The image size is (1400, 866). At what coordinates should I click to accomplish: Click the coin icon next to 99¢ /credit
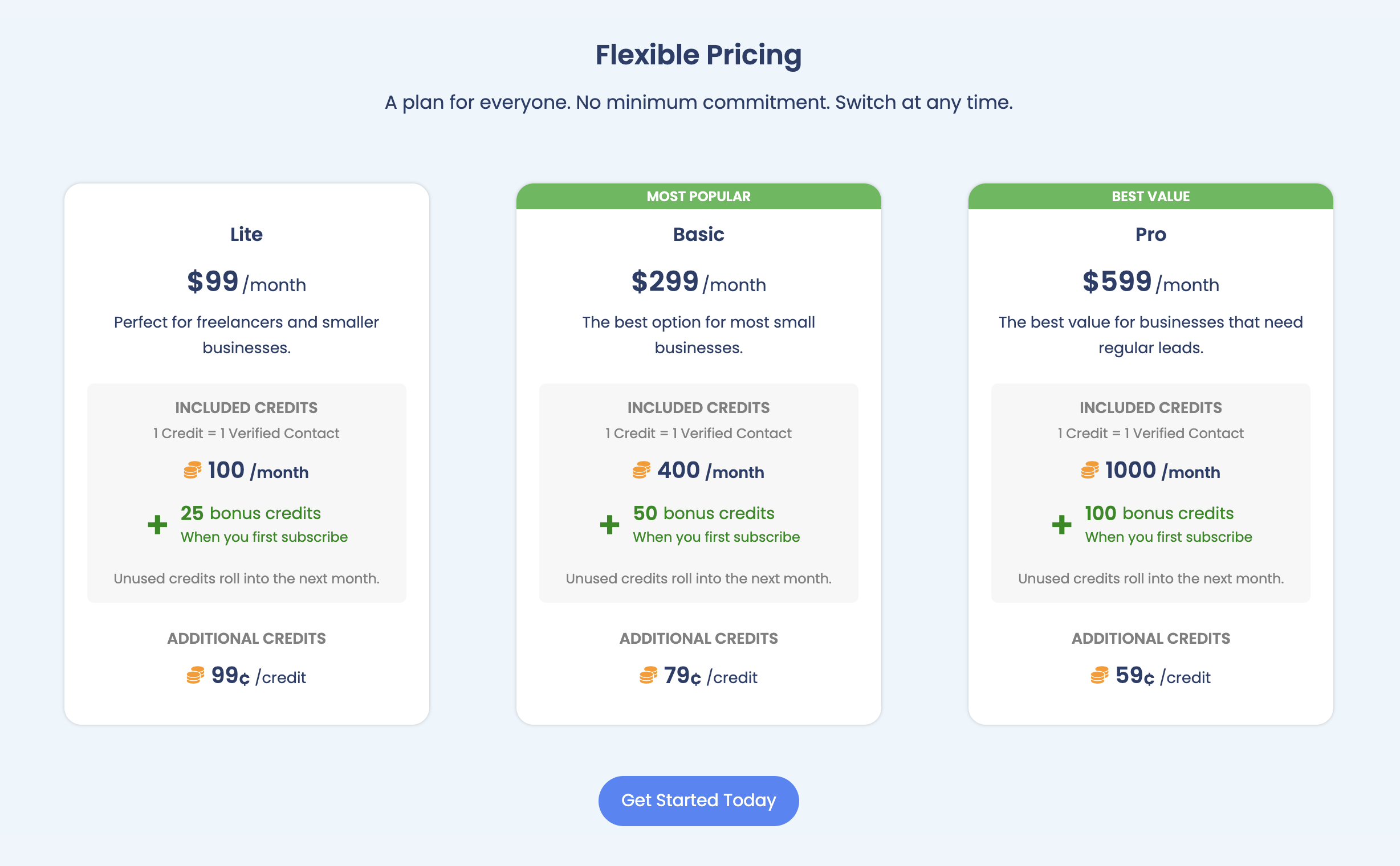(x=196, y=675)
